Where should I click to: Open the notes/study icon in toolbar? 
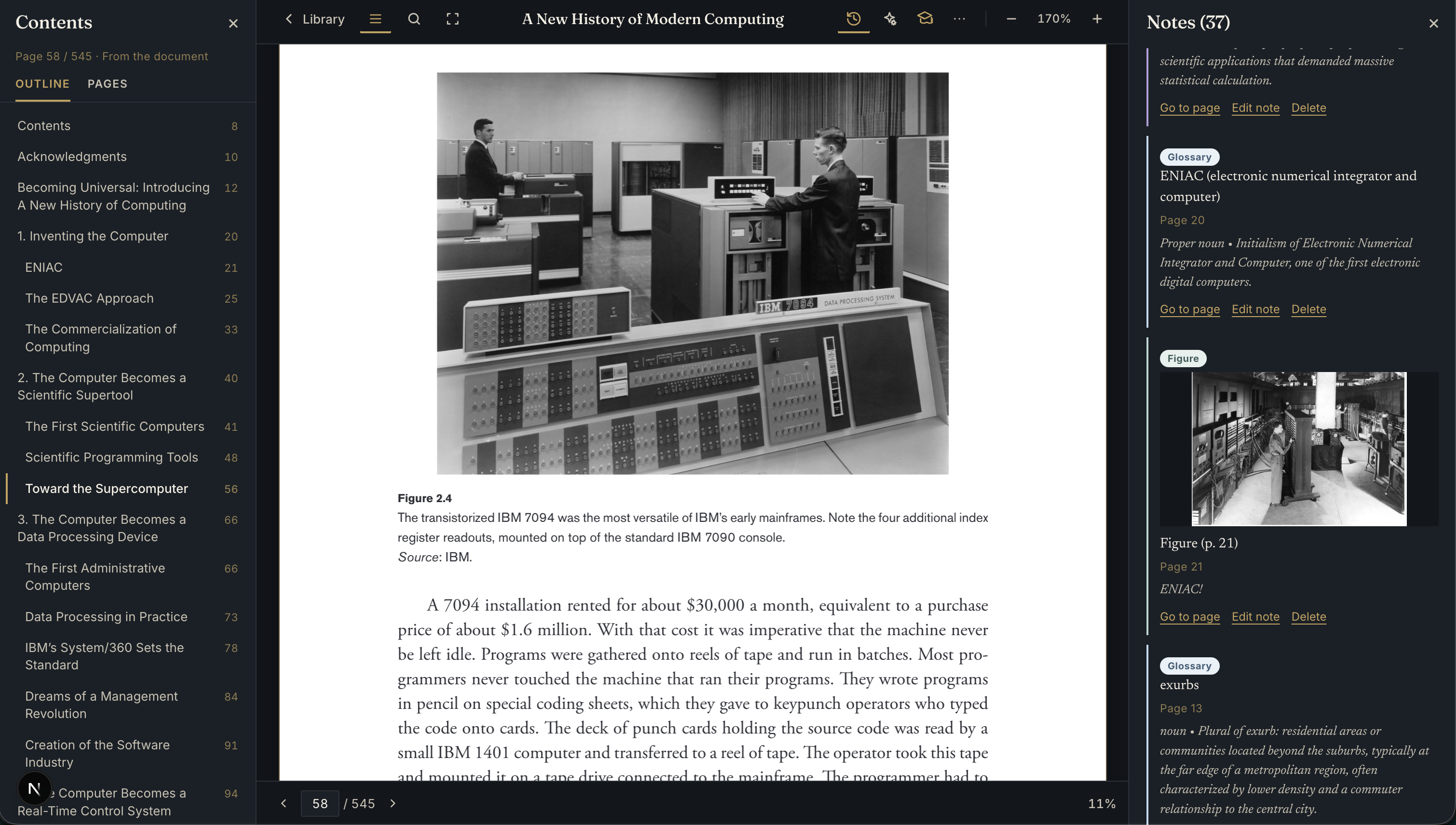tap(925, 19)
